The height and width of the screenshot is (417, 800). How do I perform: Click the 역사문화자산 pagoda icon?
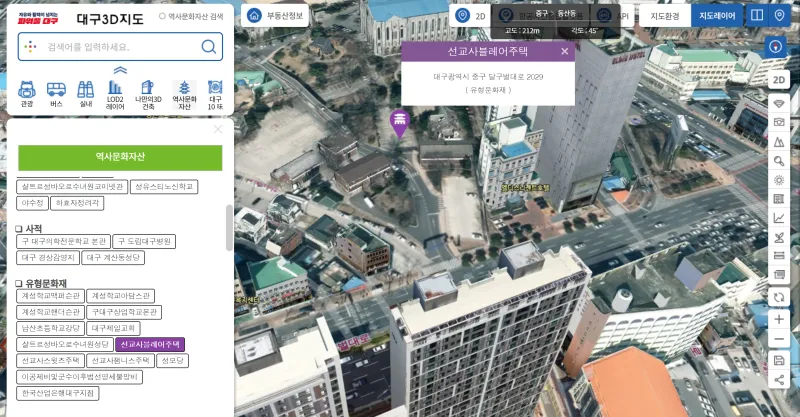pos(183,89)
